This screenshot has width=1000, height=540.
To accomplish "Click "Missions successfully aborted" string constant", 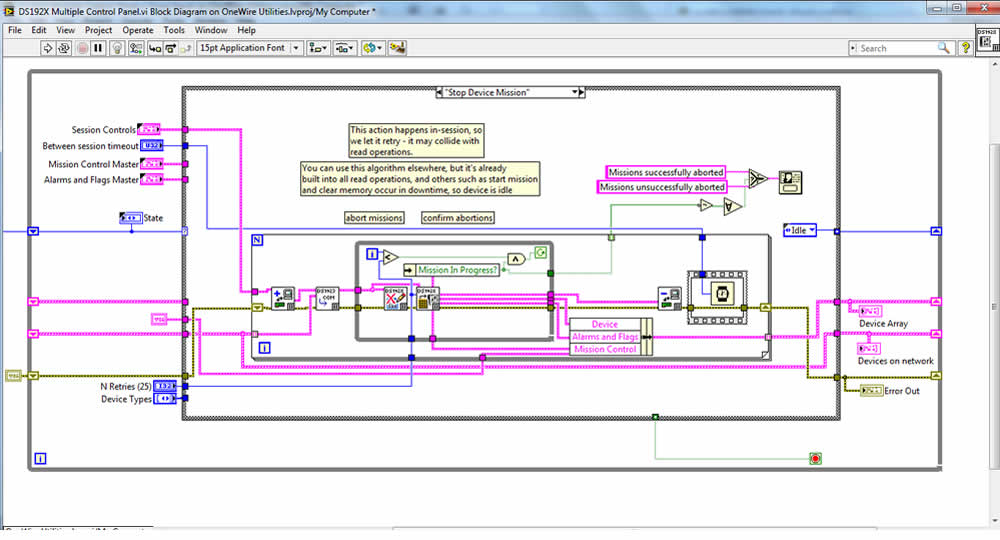I will tap(666, 172).
